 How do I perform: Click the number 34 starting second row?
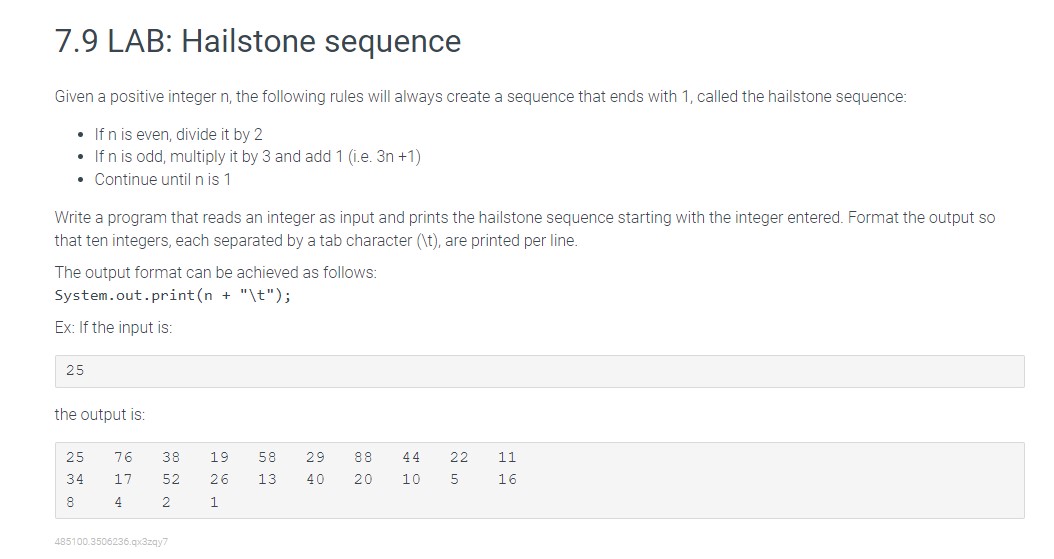pyautogui.click(x=75, y=479)
